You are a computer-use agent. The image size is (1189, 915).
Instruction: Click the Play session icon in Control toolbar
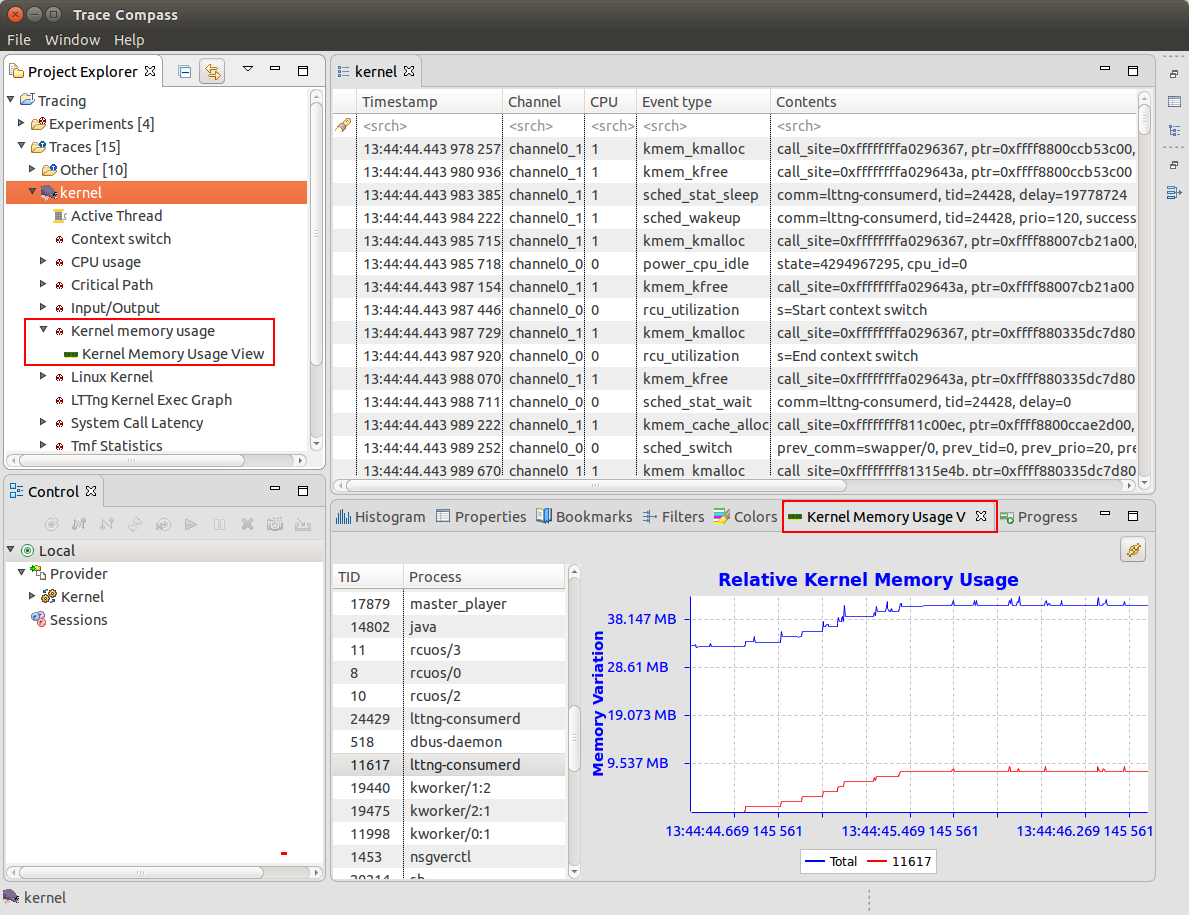[191, 525]
